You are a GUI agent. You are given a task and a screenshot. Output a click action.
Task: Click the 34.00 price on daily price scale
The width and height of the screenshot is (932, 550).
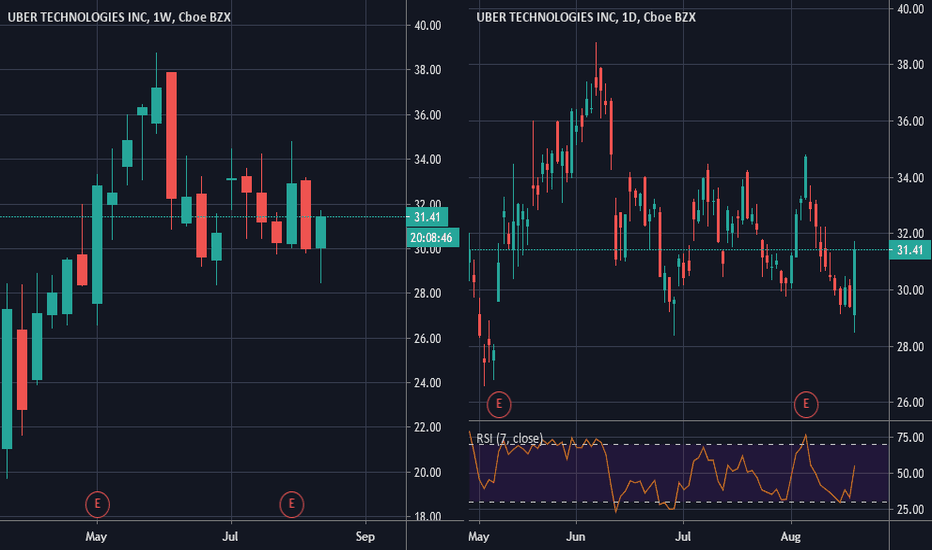910,178
